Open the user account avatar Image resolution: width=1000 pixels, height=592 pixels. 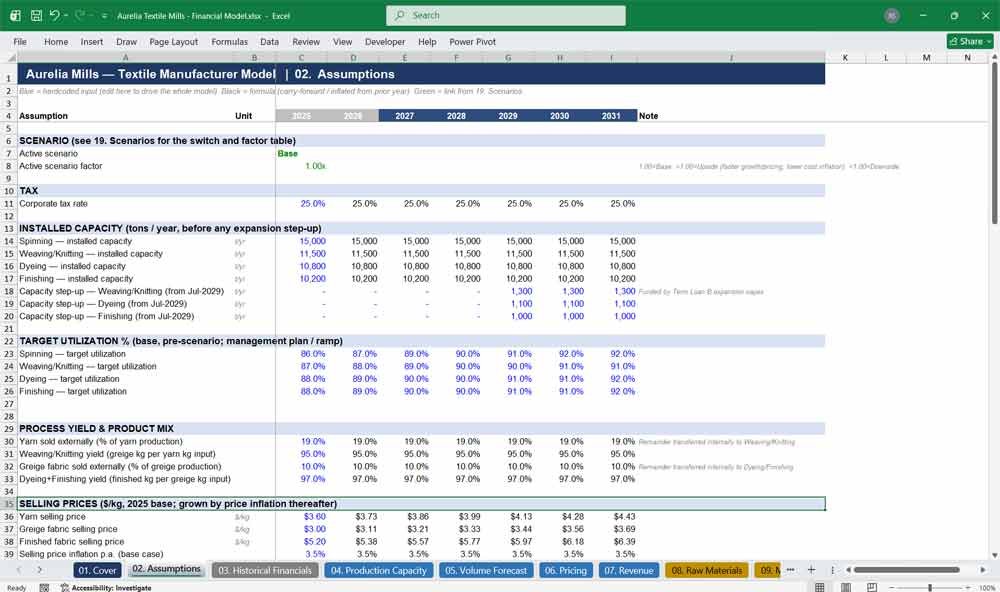pyautogui.click(x=892, y=15)
